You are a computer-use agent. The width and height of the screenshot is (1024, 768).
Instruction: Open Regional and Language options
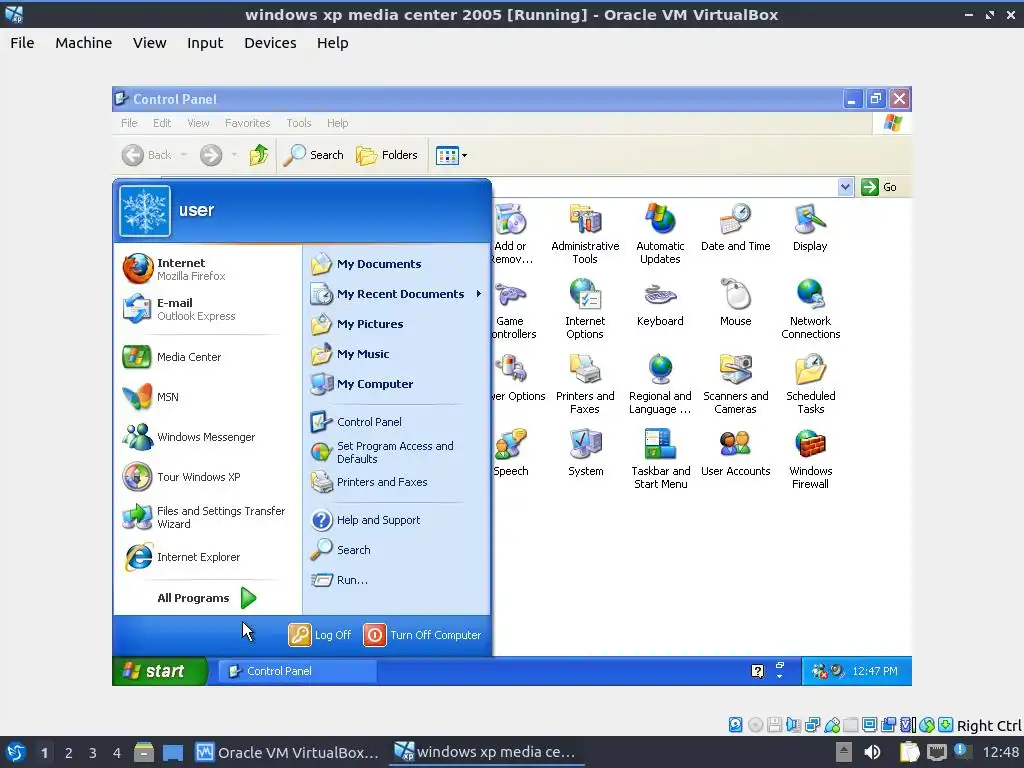tap(660, 384)
